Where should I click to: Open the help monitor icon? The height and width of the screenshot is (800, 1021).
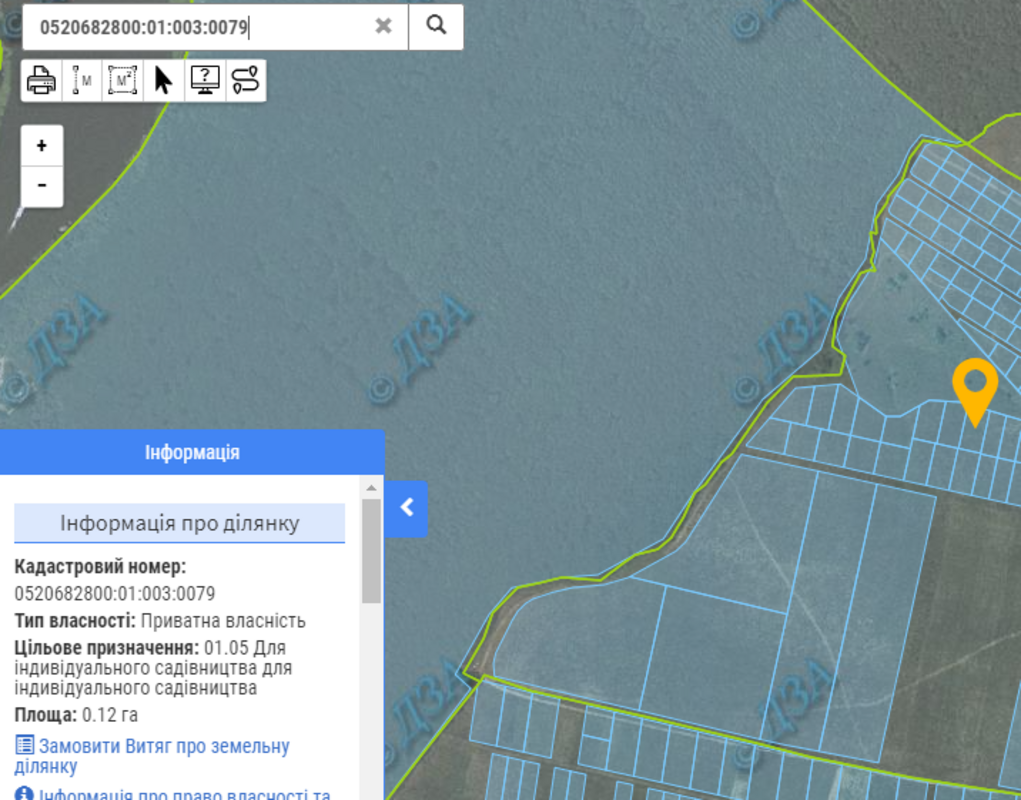(x=205, y=81)
